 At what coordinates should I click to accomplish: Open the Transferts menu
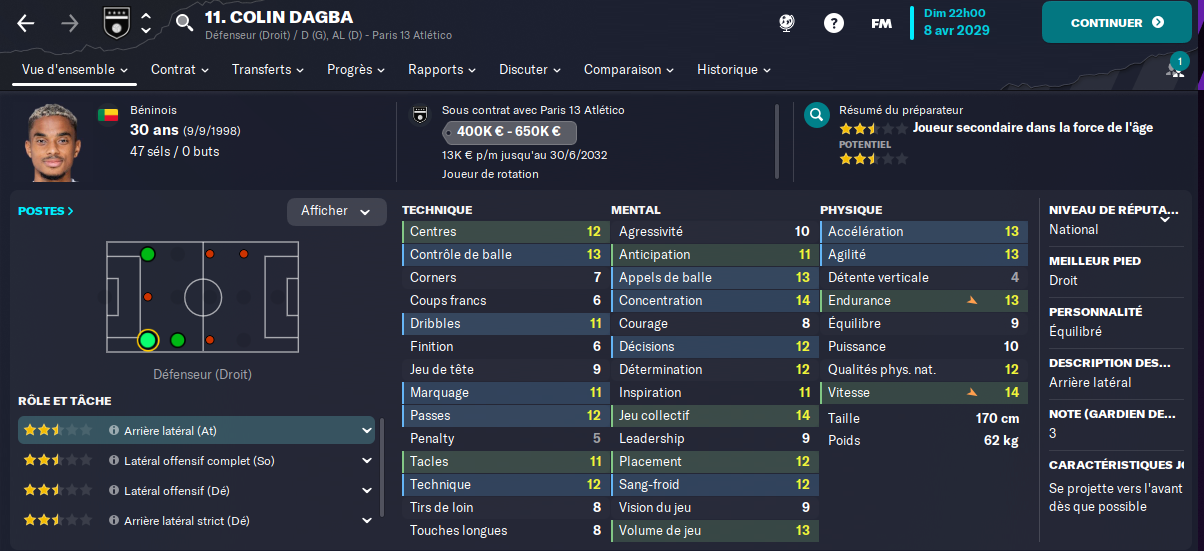(269, 70)
